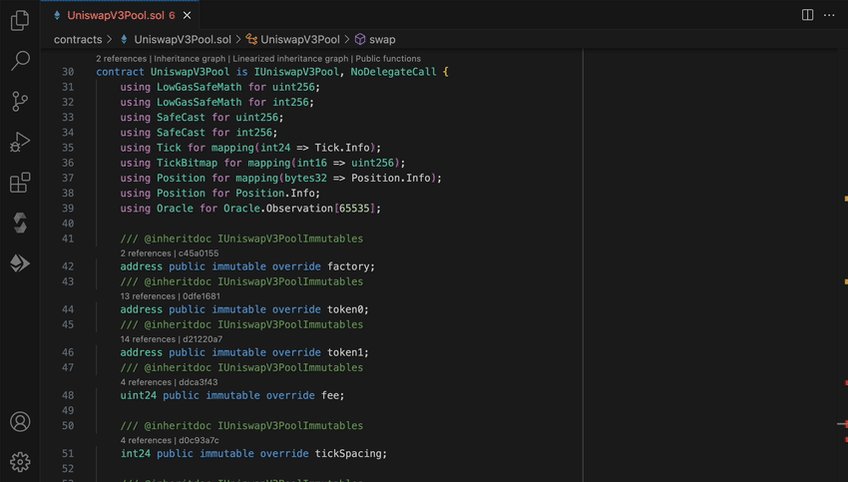848x482 pixels.
Task: Click the 'fee' variable name on line 48
Action: (330, 395)
